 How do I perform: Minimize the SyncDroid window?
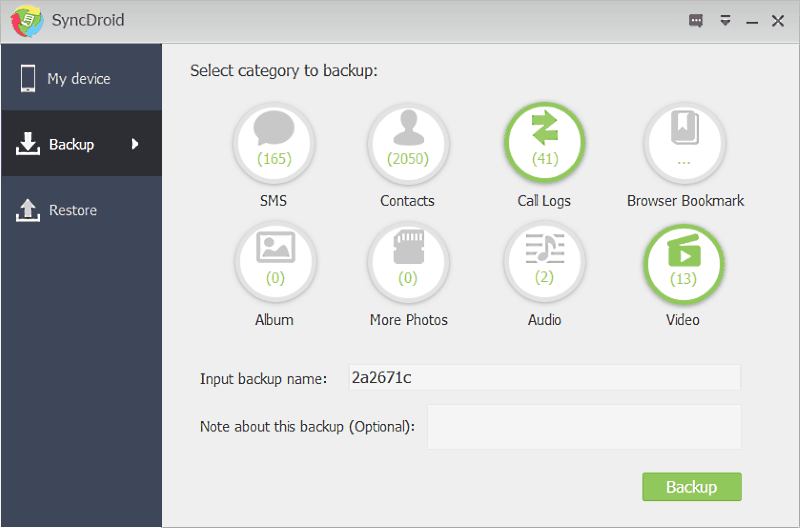pyautogui.click(x=752, y=21)
